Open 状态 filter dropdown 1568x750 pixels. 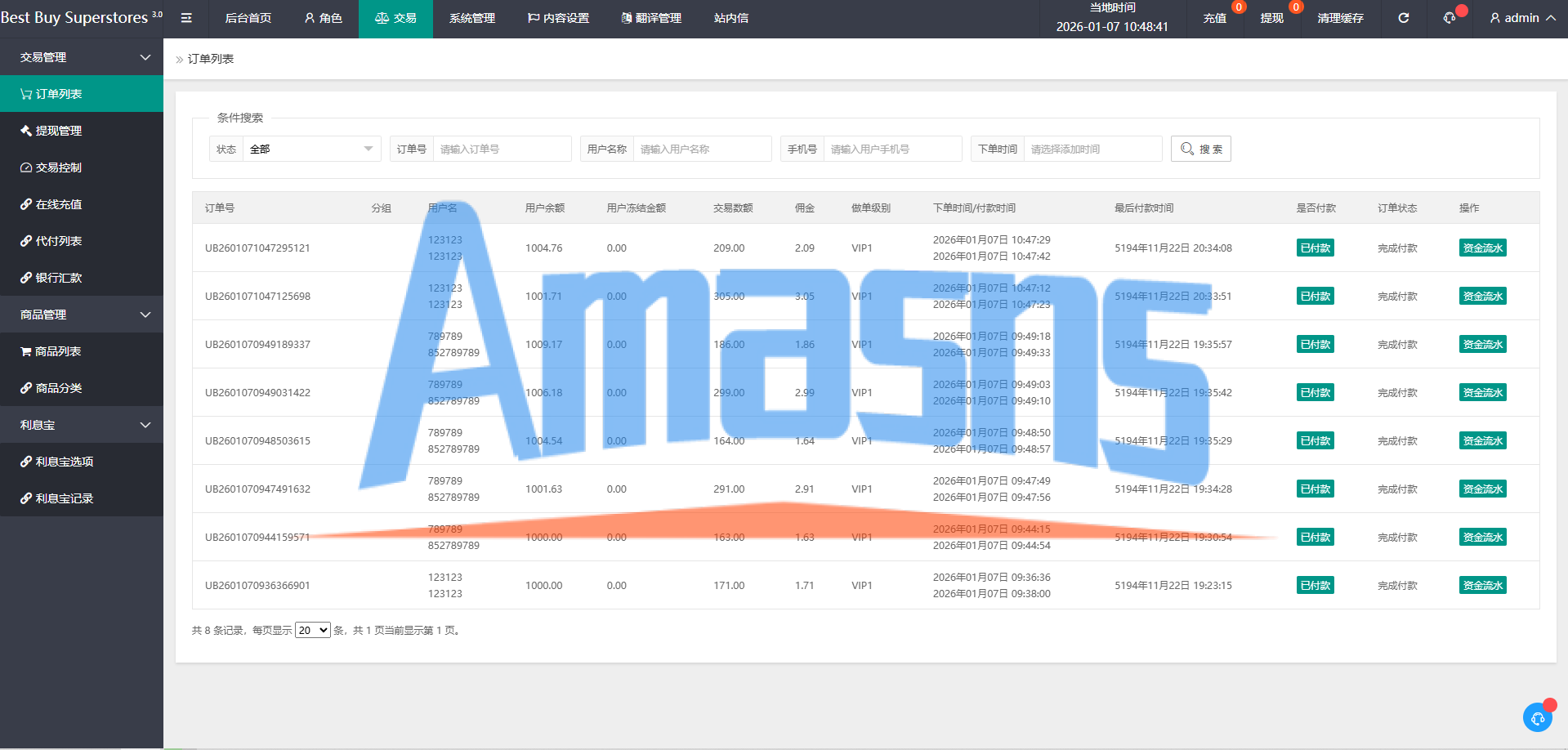pyautogui.click(x=312, y=149)
